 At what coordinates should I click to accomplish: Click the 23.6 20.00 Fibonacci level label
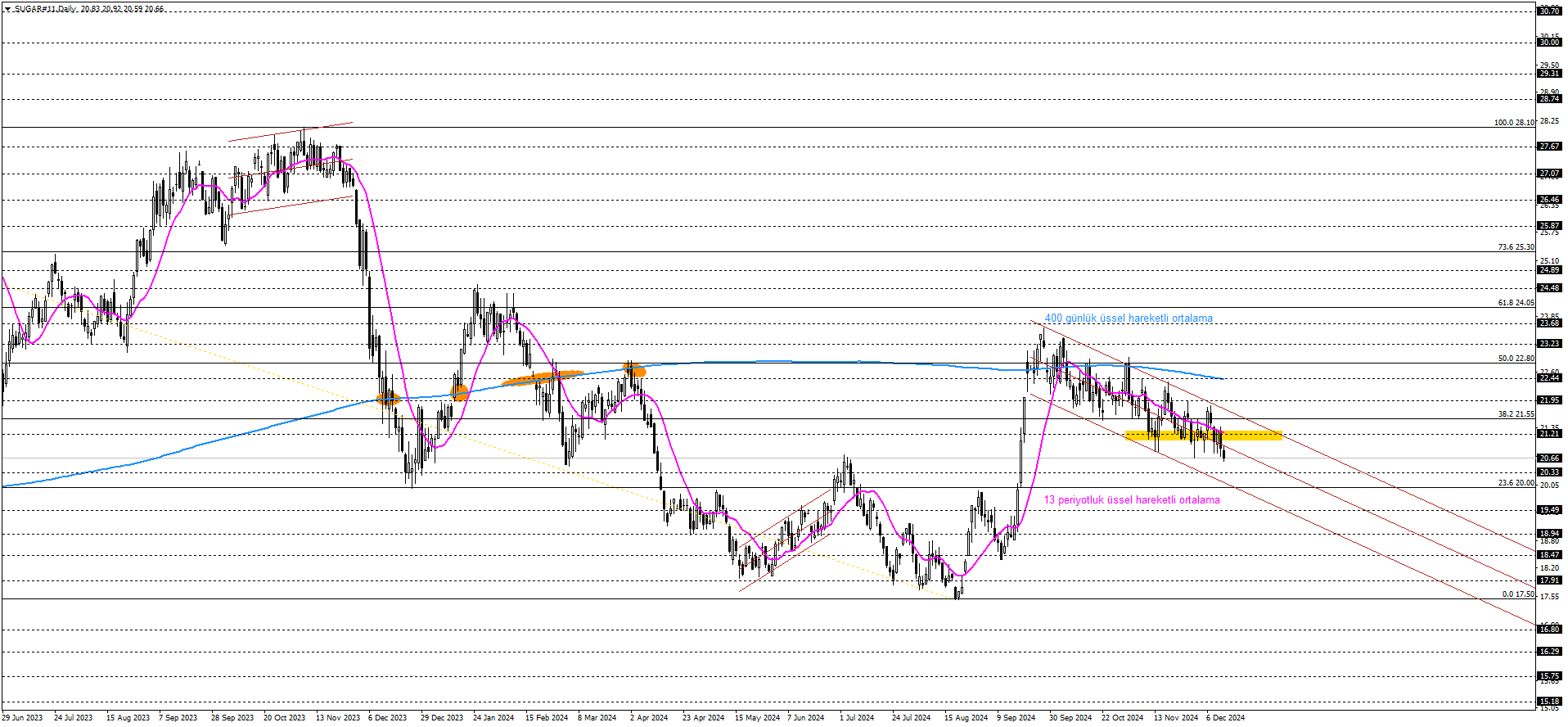click(x=1516, y=483)
